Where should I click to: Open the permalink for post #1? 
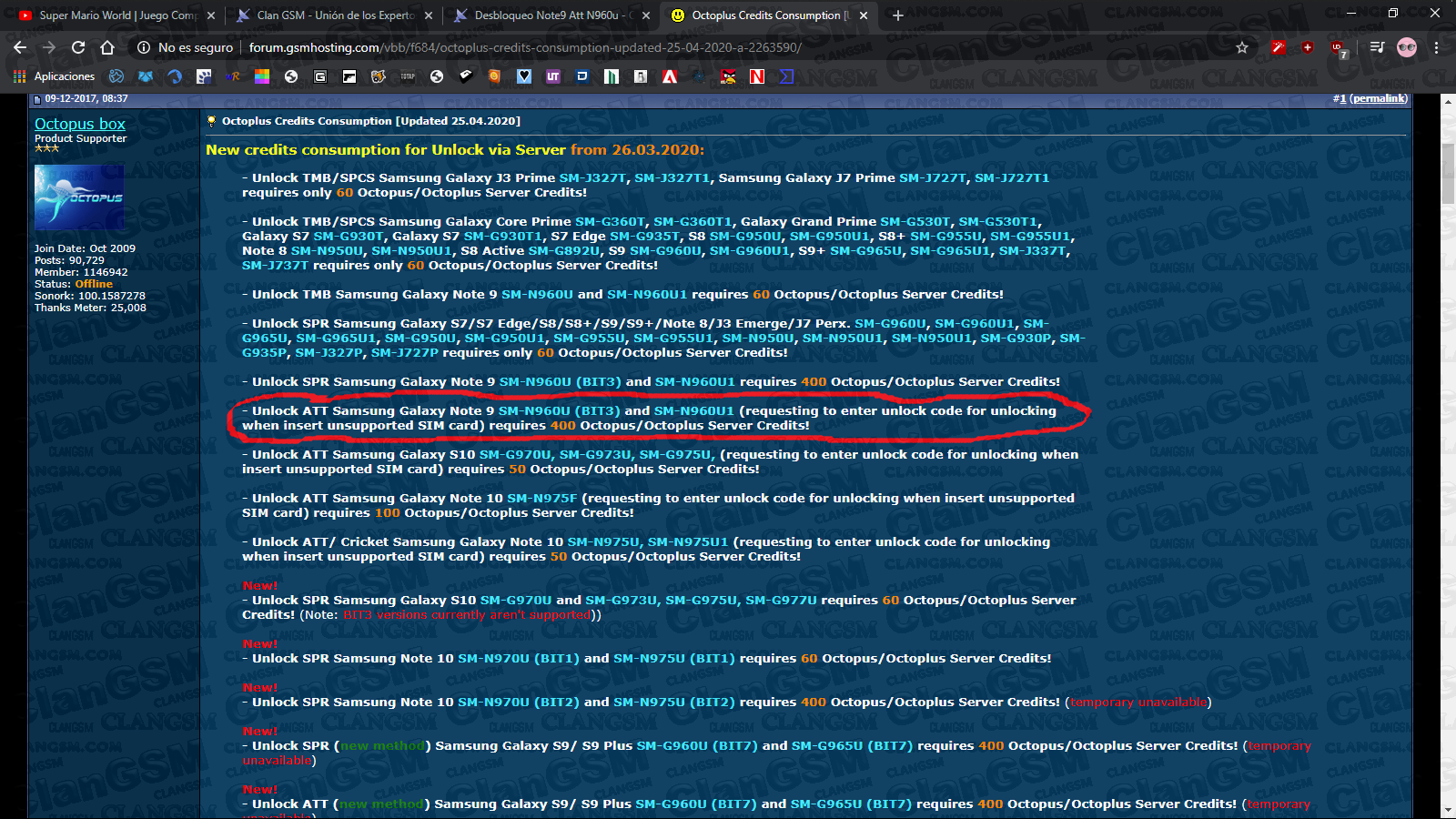tap(1379, 98)
